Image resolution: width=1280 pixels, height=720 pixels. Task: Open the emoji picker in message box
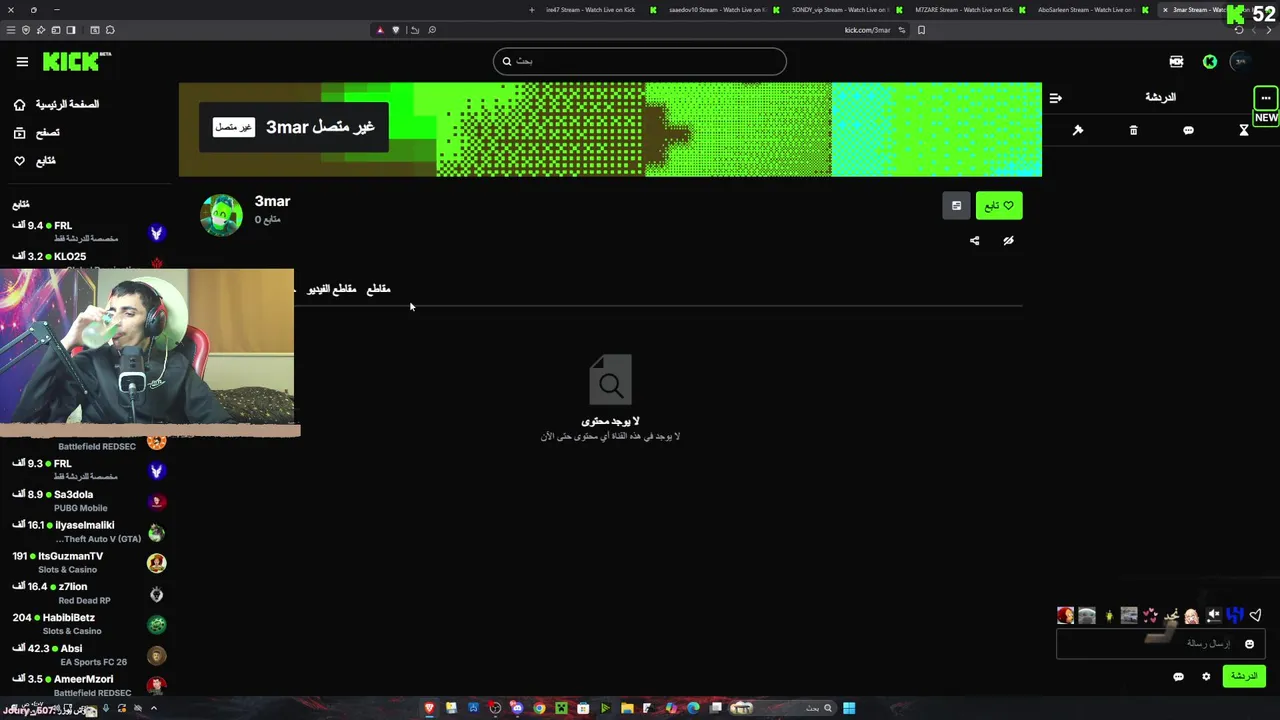pos(1249,644)
